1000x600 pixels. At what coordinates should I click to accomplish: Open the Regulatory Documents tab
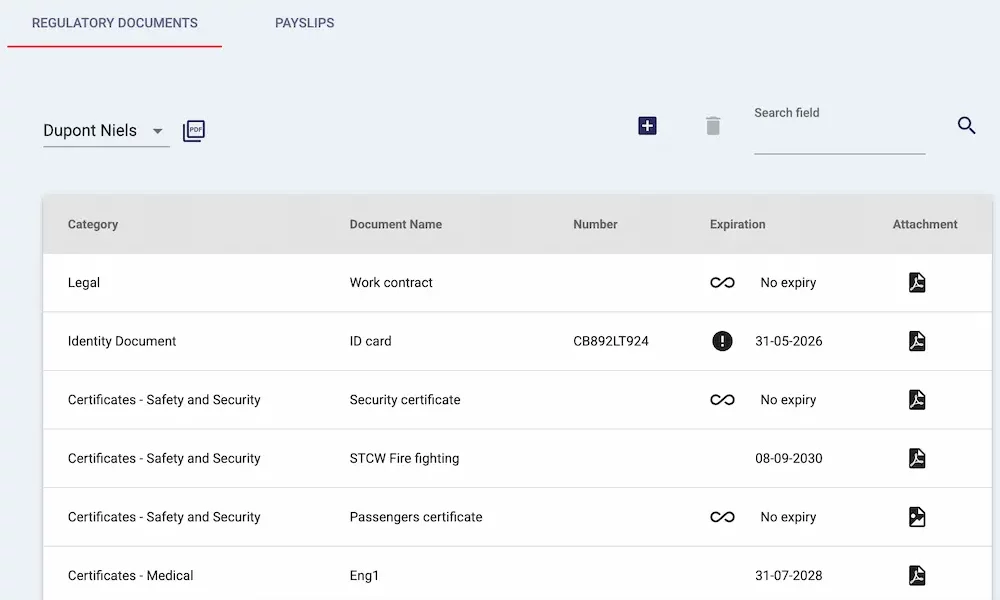click(115, 23)
